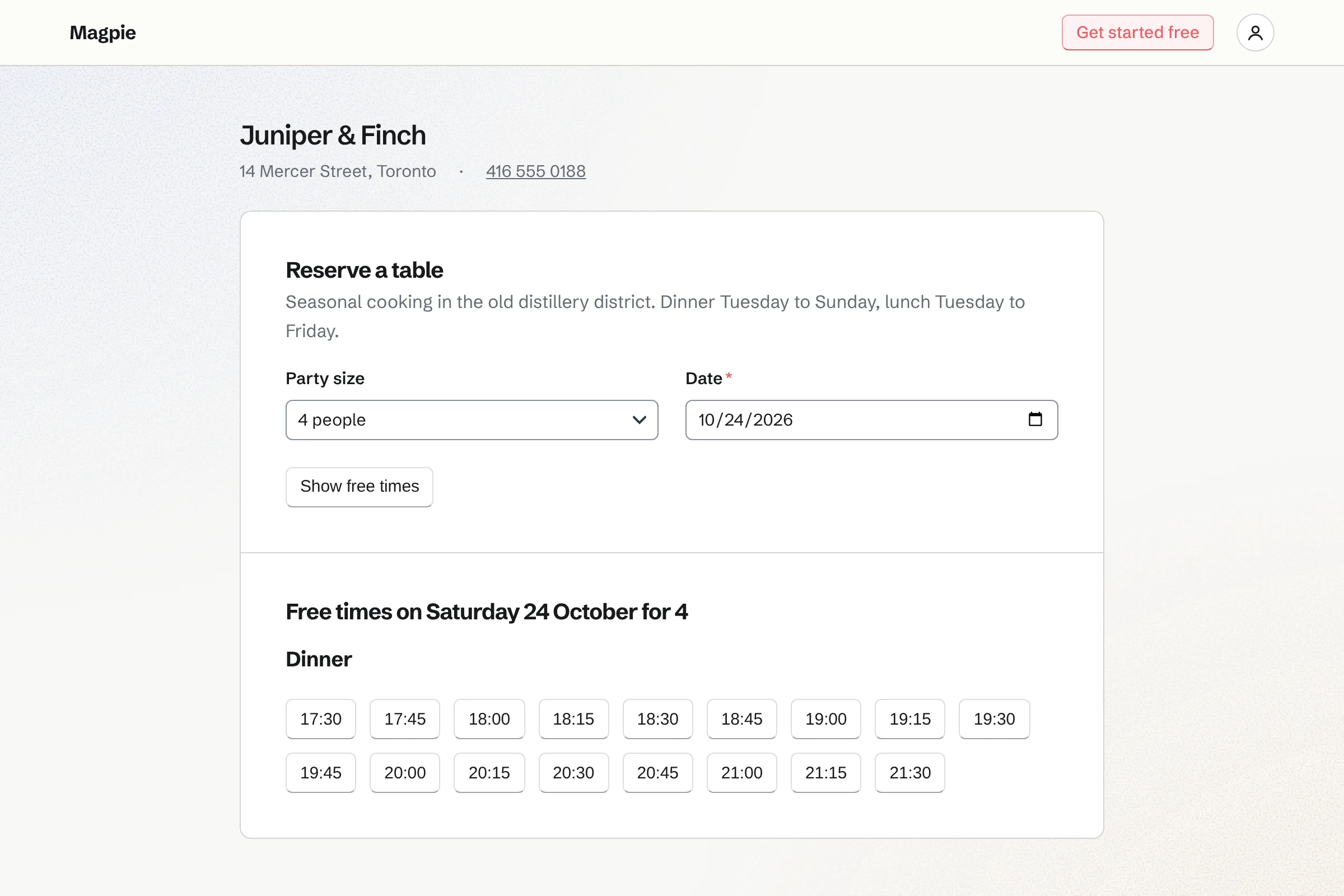This screenshot has width=1344, height=896.
Task: Select the 21:30 last dinner slot
Action: [909, 773]
